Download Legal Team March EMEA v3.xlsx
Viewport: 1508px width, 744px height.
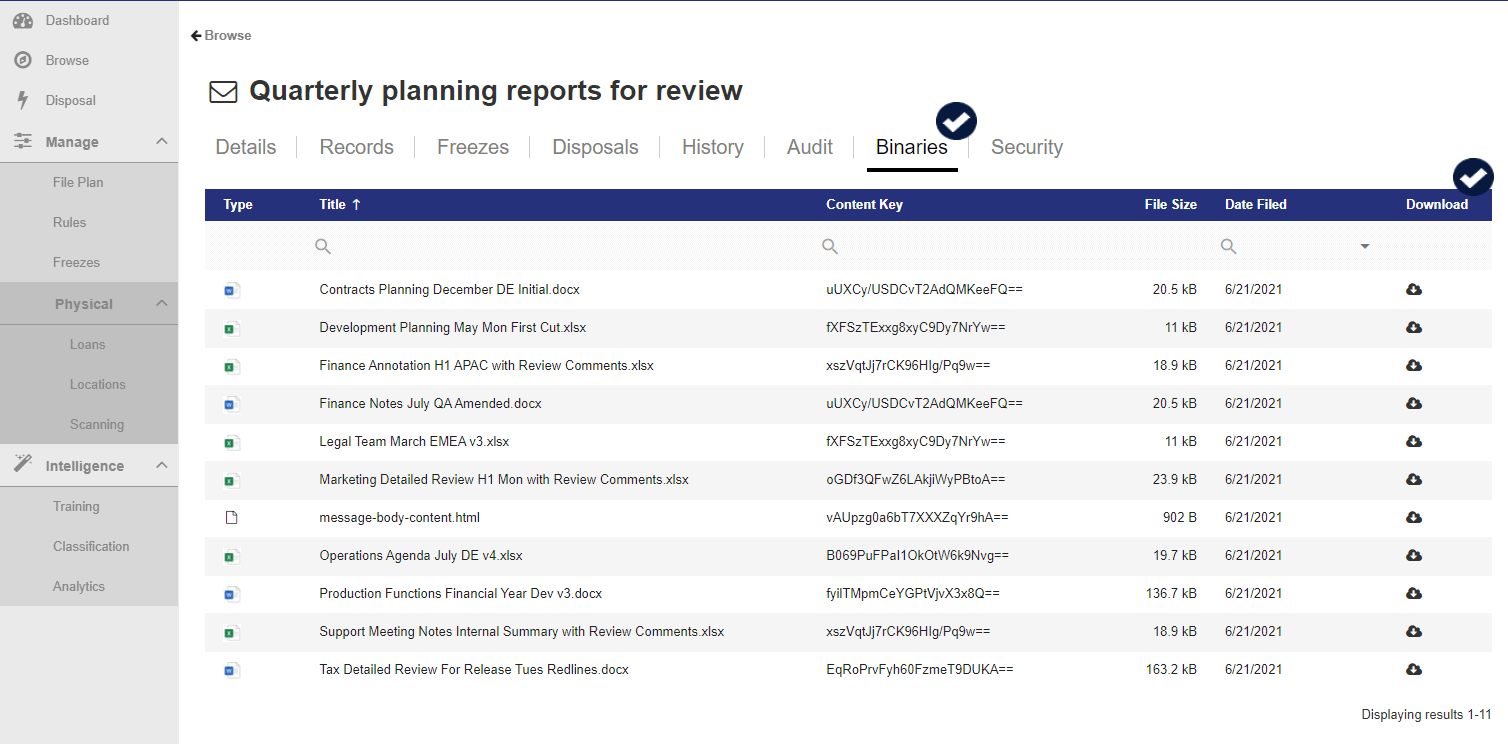tap(1414, 441)
